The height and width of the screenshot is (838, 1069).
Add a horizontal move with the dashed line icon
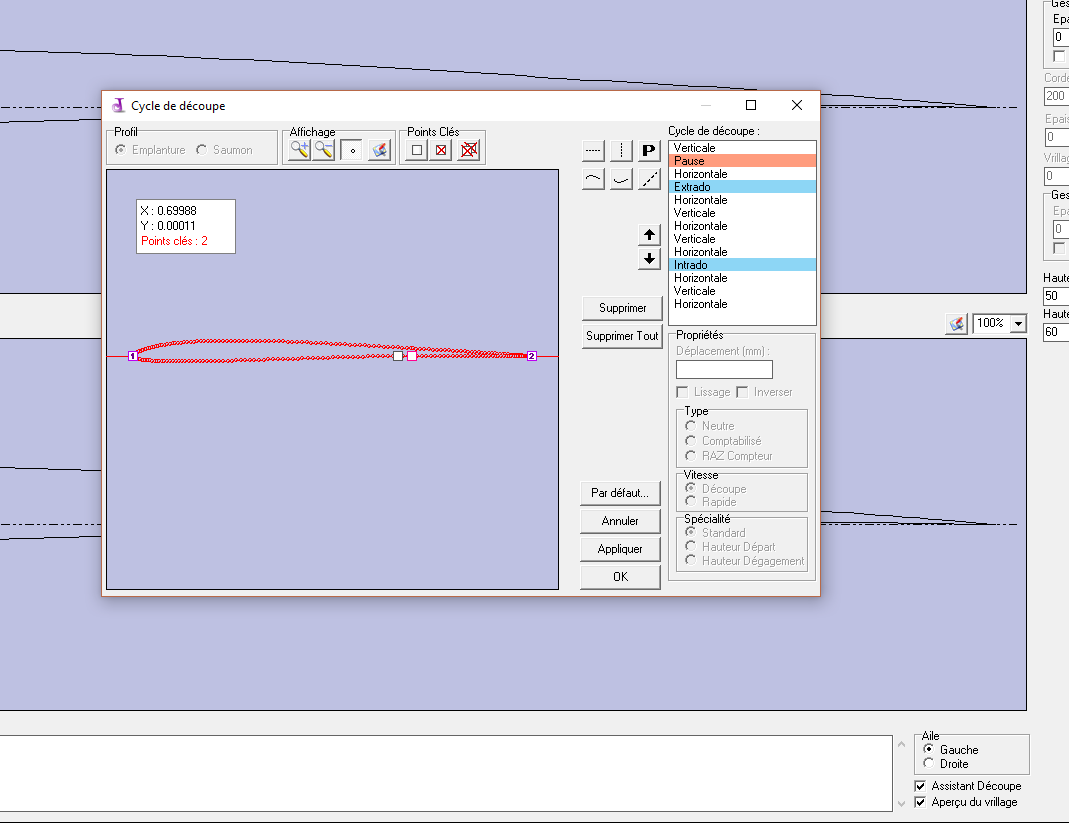tap(594, 151)
